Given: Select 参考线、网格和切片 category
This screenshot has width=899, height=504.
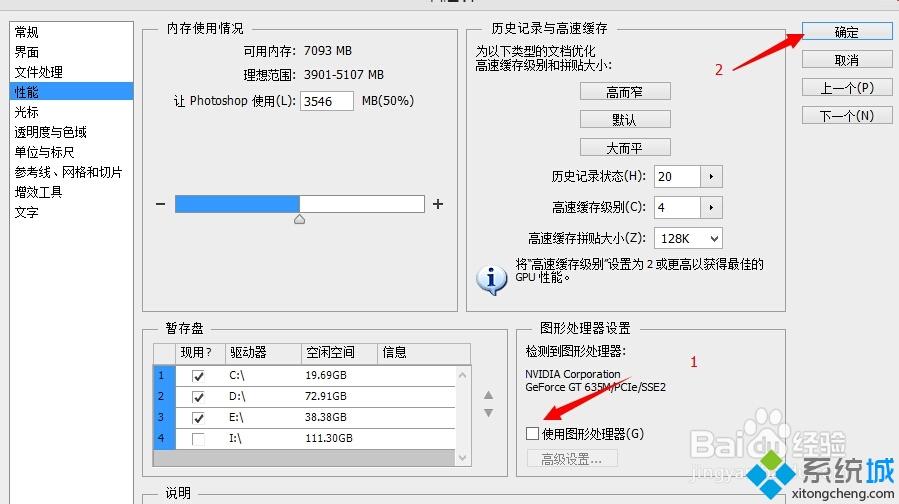Looking at the screenshot, I should pos(68,172).
